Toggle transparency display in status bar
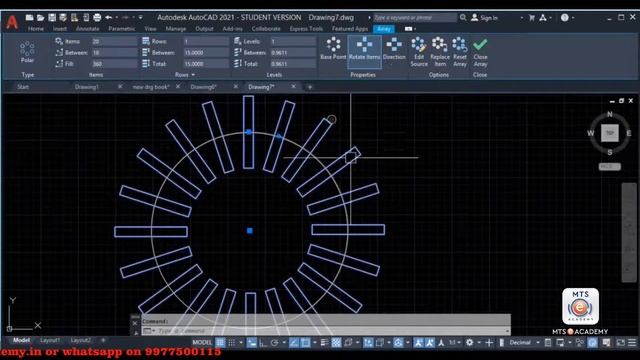The height and width of the screenshot is (360, 640). 336,342
